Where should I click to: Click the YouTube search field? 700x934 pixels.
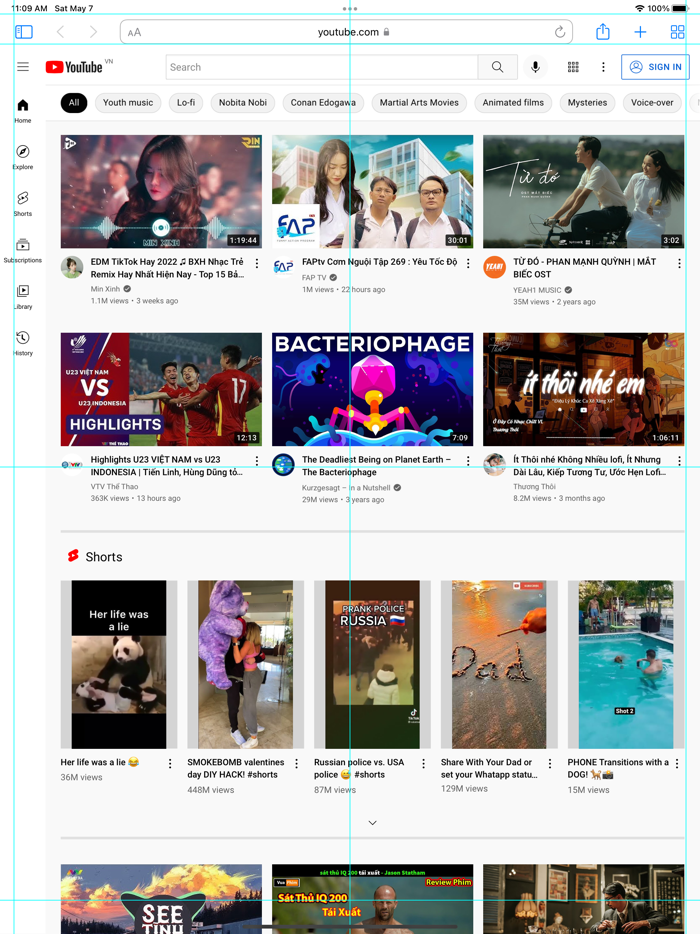click(322, 67)
